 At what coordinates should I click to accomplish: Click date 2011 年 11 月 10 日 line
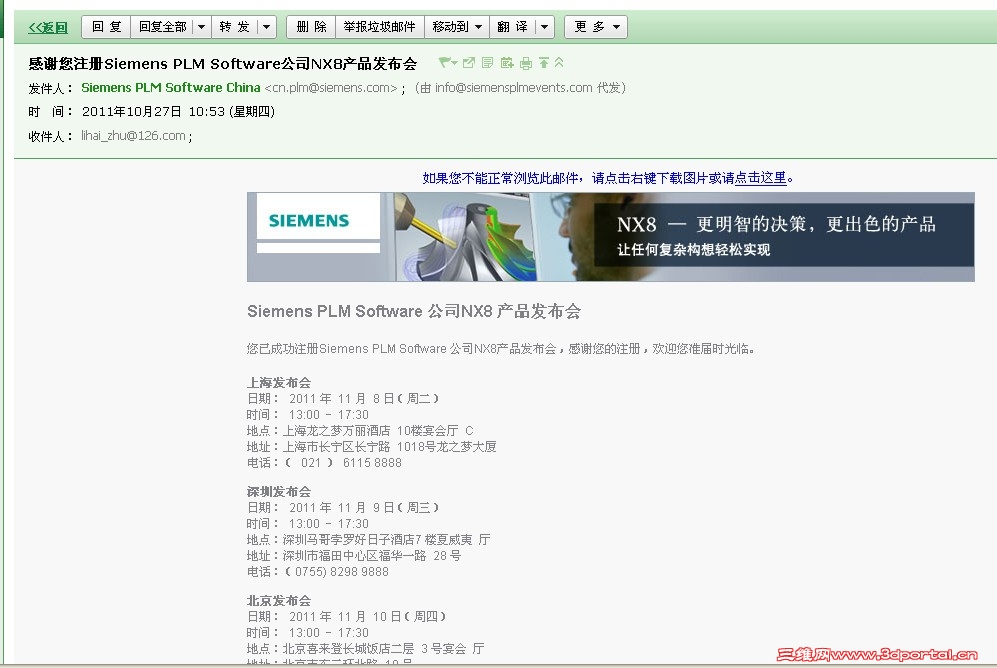pos(347,617)
